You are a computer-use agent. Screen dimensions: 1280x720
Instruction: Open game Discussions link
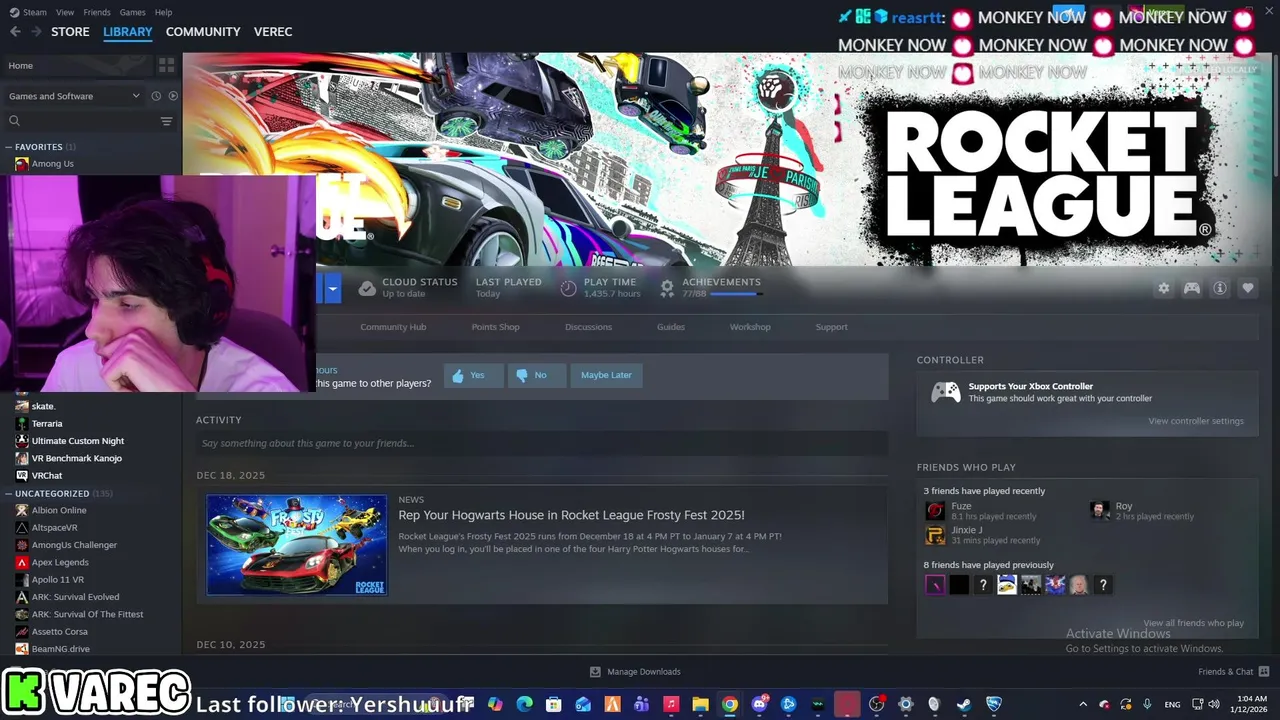[588, 327]
